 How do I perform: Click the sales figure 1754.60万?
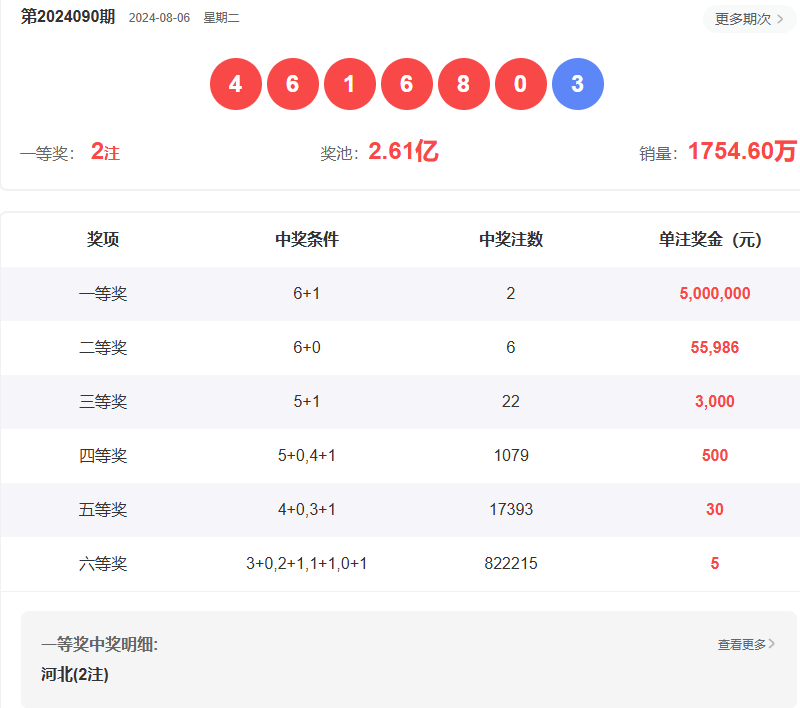[x=740, y=150]
